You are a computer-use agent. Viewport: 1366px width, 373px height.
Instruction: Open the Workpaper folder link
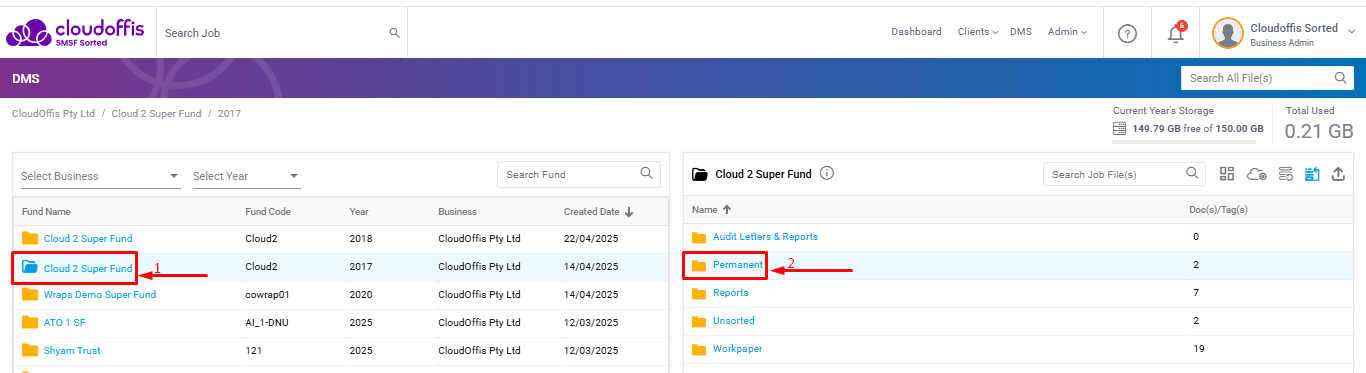click(x=738, y=349)
